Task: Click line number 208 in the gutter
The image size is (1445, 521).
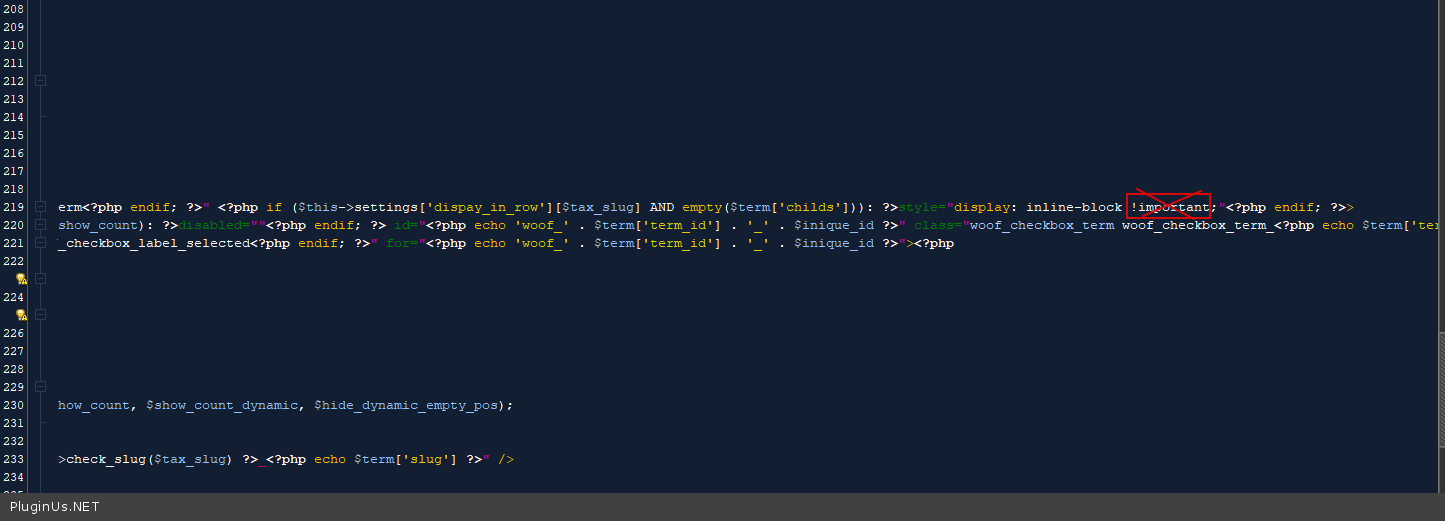Action: tap(13, 9)
